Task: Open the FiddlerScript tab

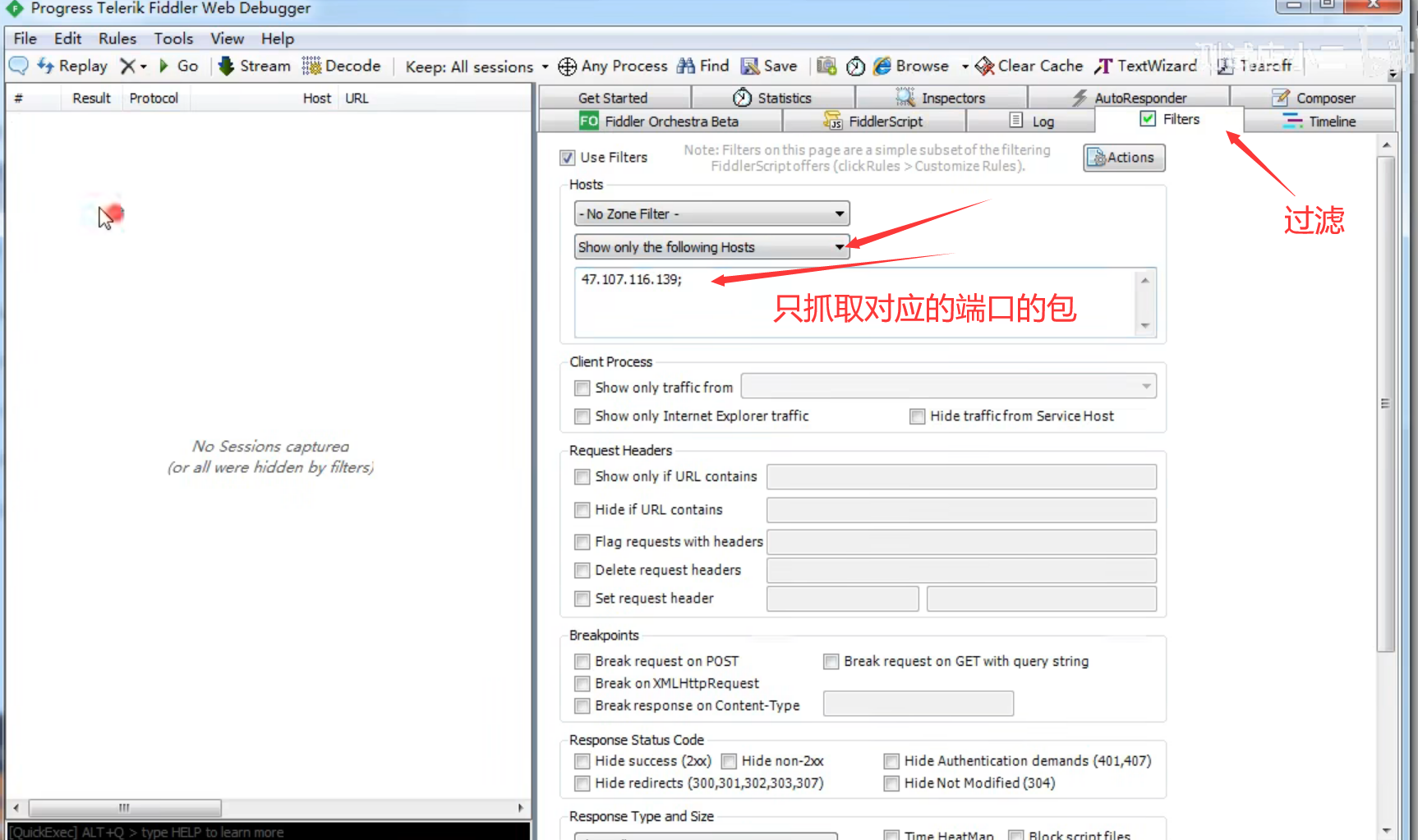Action: click(x=873, y=121)
